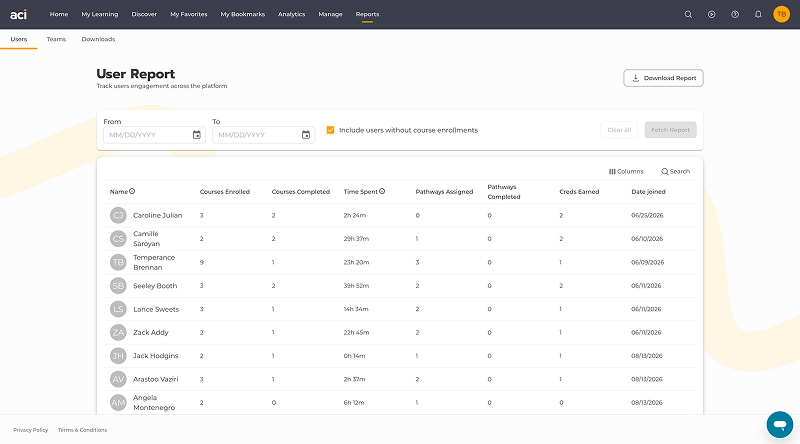Click the Time Spent info icon
This screenshot has height=444, width=800.
(x=382, y=191)
